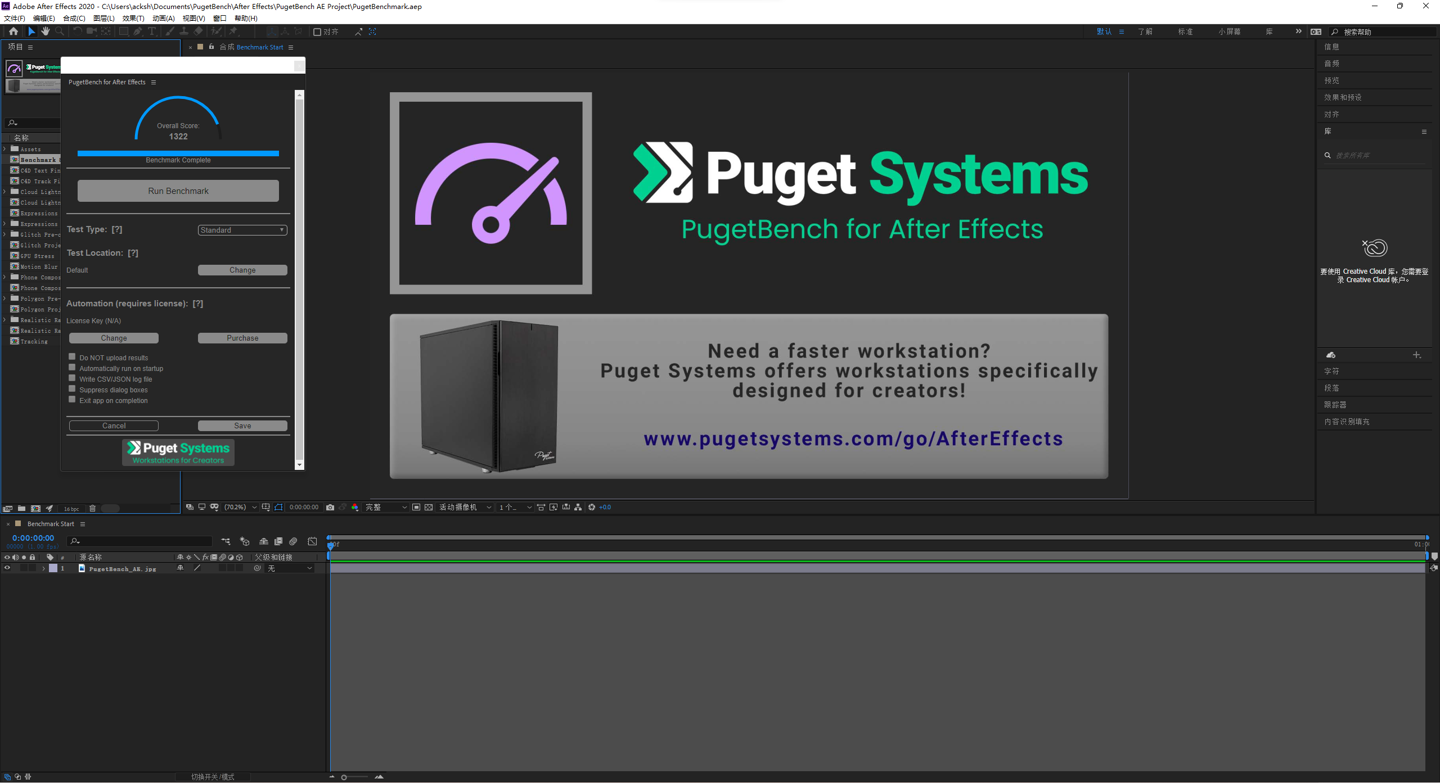Toggle visibility of PugetBench_AE.jpg layer
Screen dimensions: 1440x783
tap(7, 568)
